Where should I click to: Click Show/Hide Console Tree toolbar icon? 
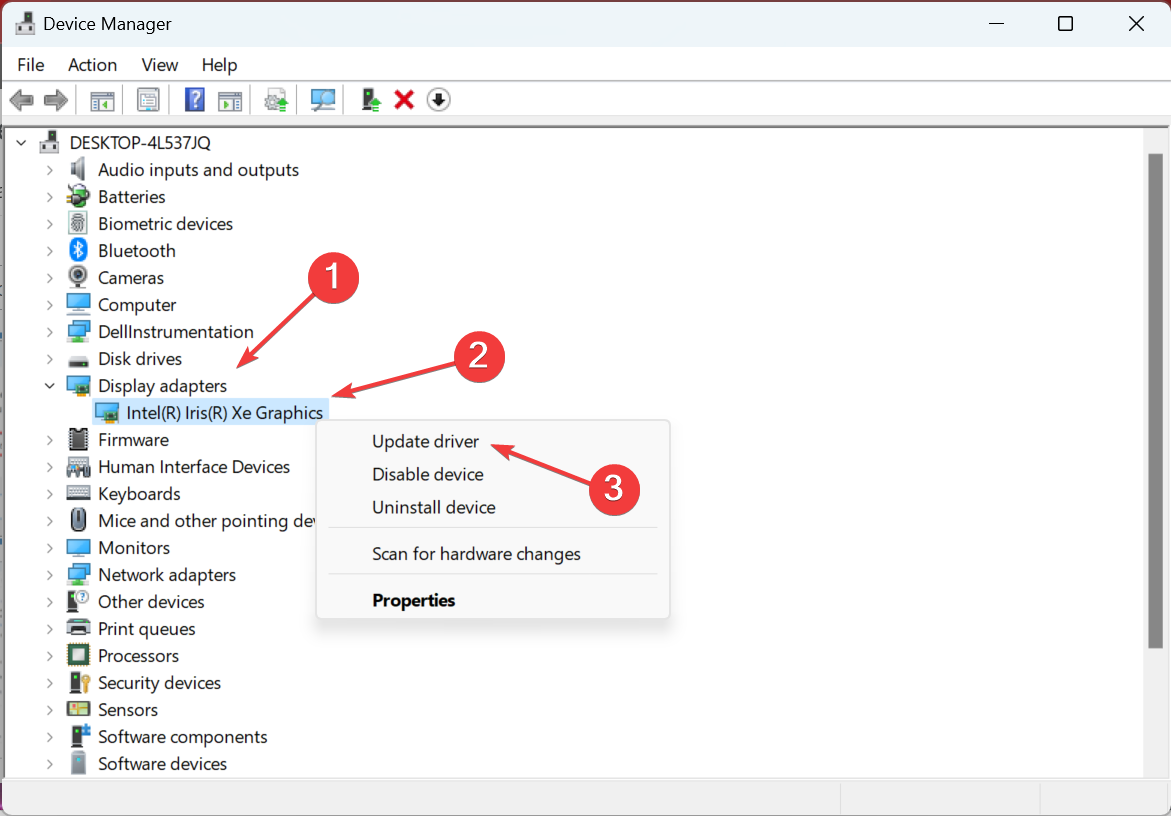pos(102,100)
